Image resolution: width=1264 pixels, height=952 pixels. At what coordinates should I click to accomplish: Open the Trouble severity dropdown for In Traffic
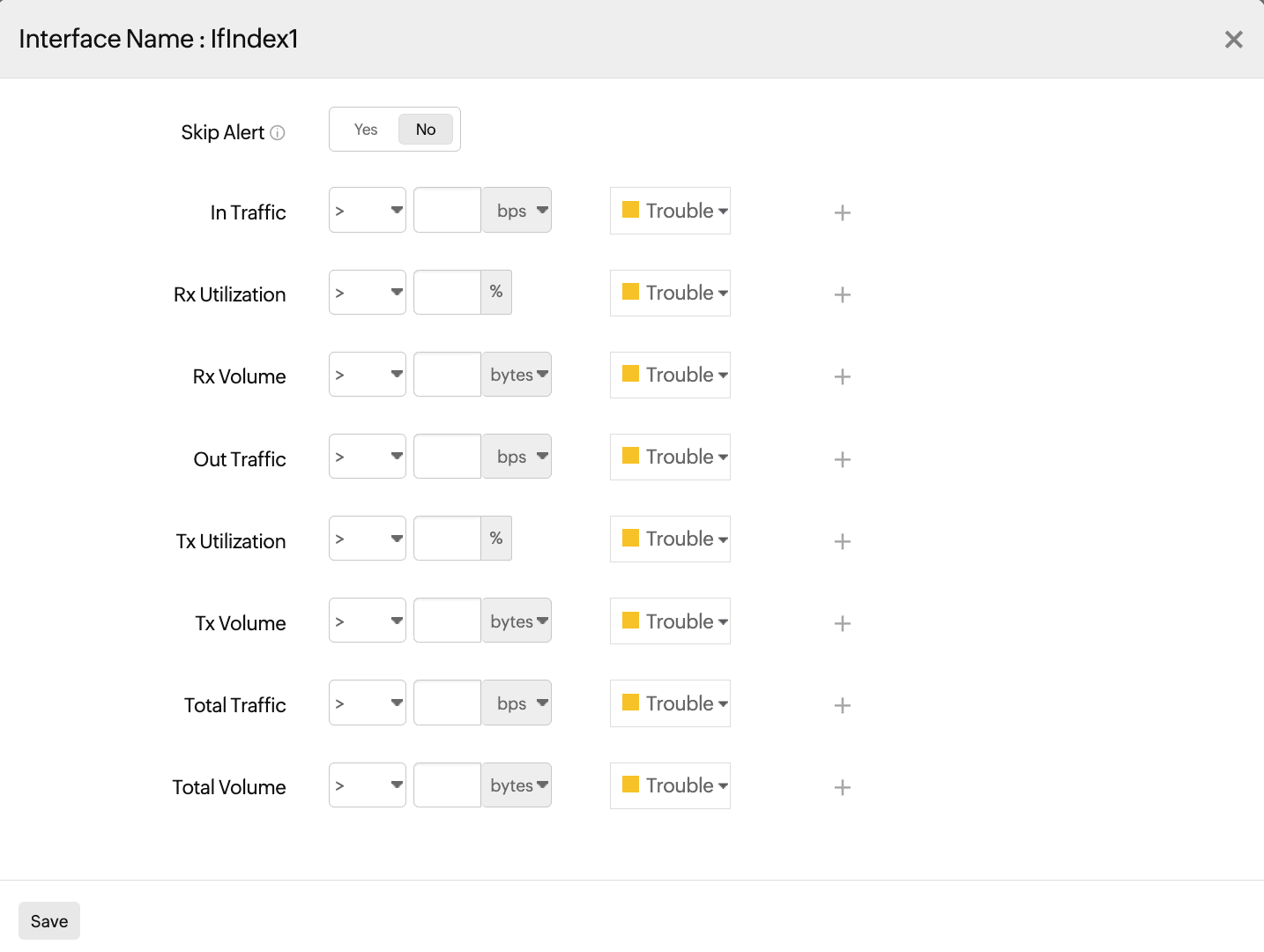(x=670, y=211)
